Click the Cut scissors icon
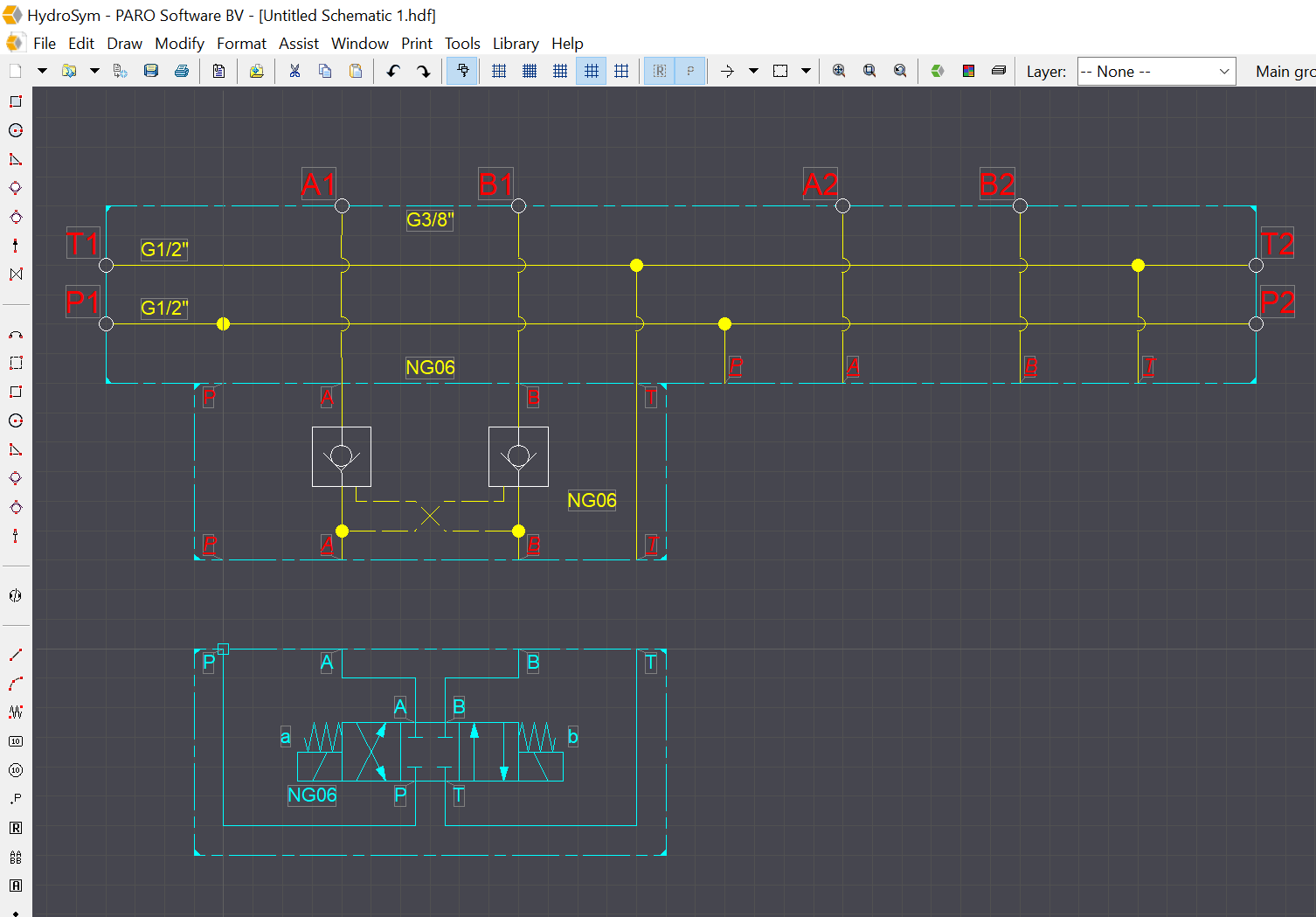The image size is (1316, 917). [x=294, y=71]
